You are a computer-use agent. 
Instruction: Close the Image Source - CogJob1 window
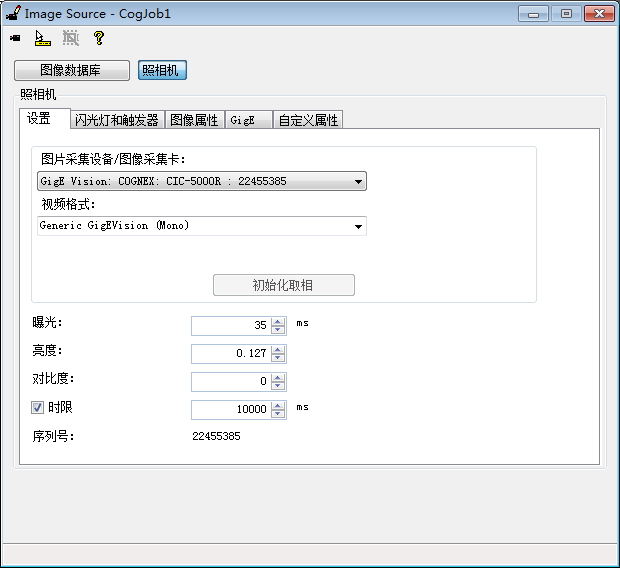click(x=599, y=14)
